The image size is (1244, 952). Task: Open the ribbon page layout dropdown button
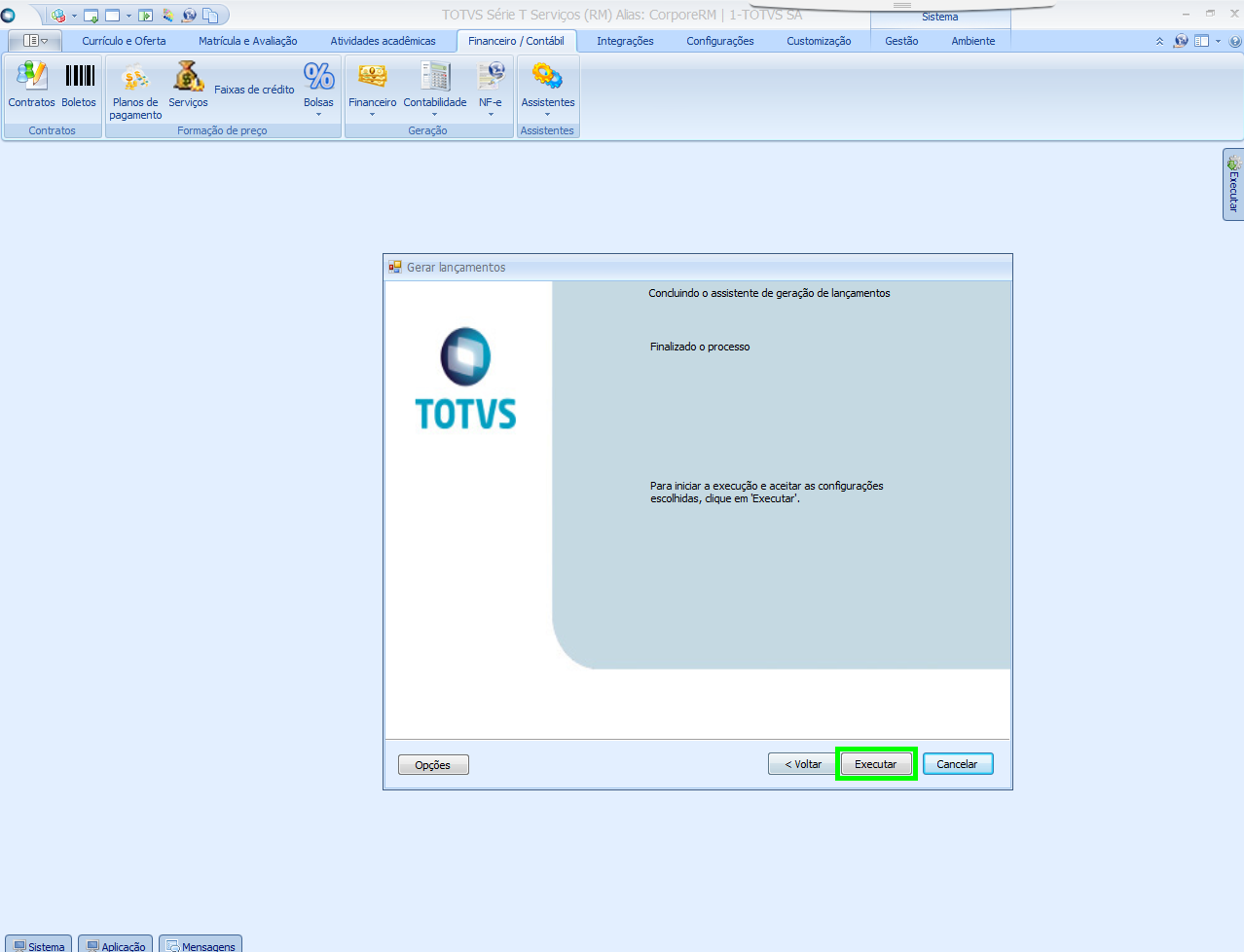[x=35, y=41]
